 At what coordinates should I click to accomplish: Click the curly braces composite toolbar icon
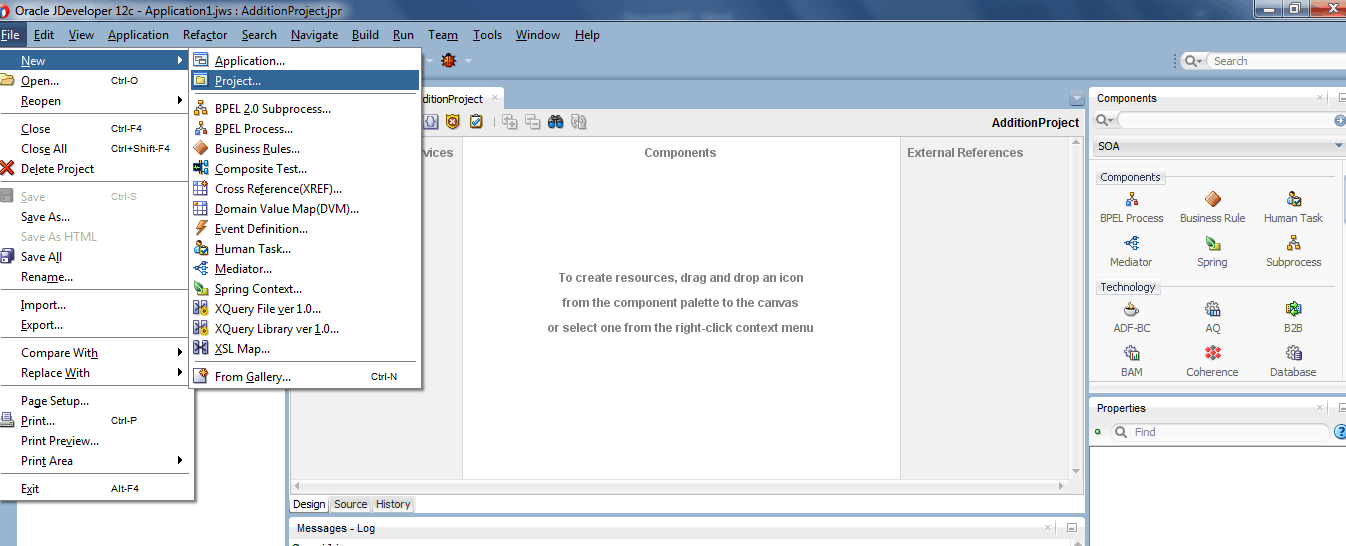coord(431,121)
